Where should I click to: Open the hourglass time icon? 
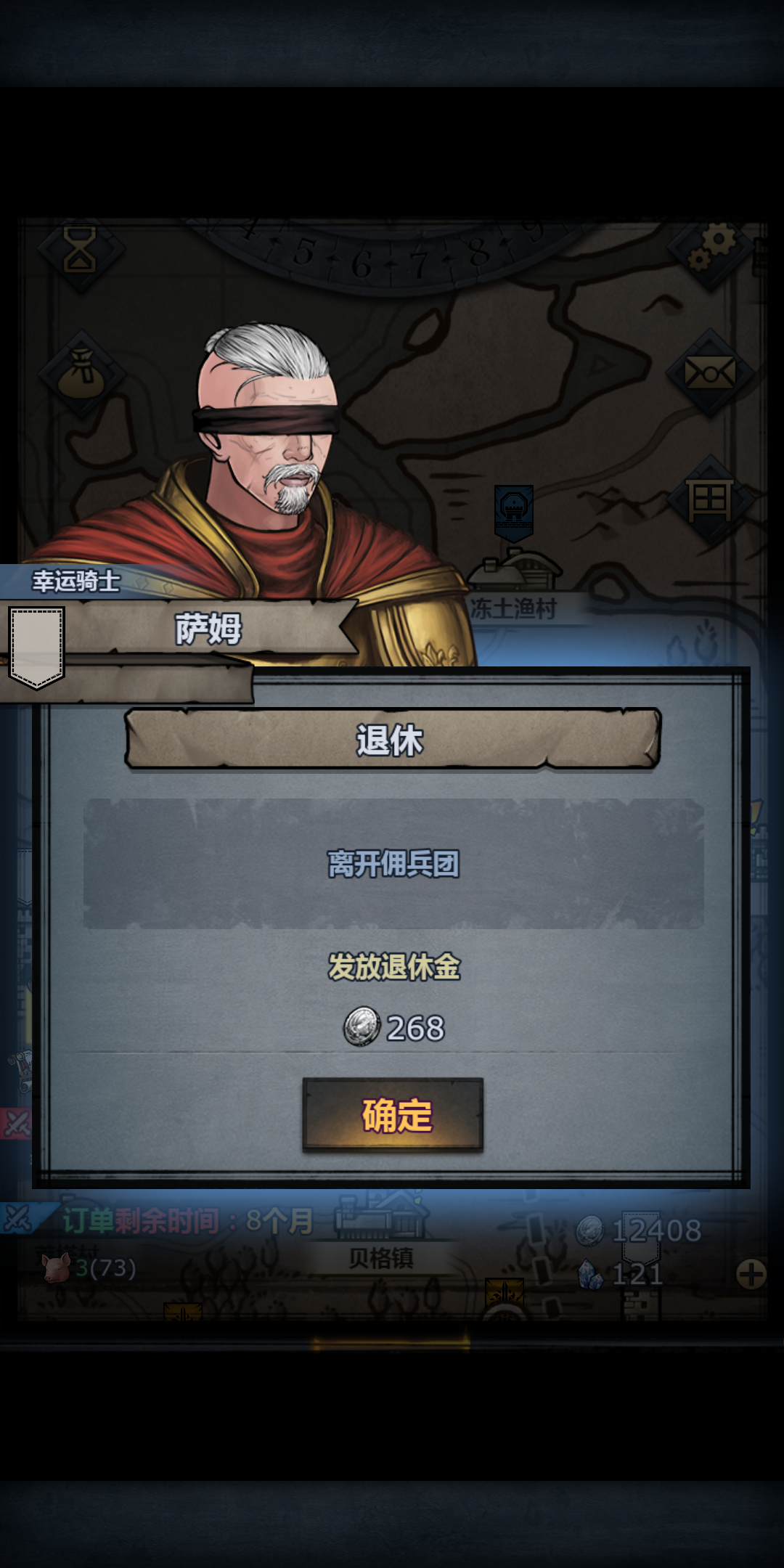click(x=80, y=249)
